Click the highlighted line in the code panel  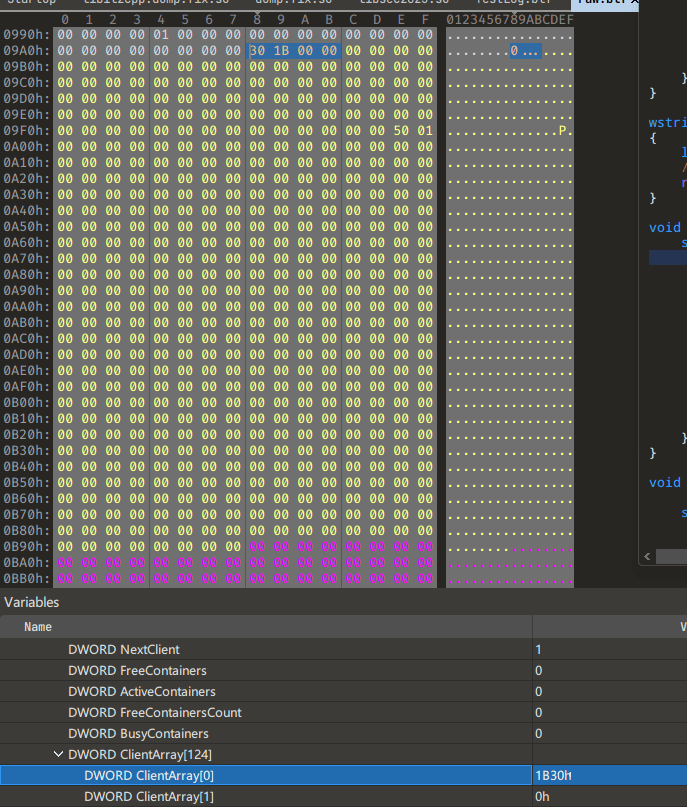pos(667,258)
